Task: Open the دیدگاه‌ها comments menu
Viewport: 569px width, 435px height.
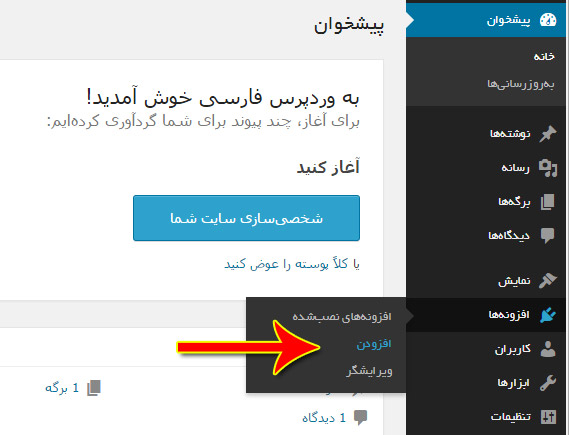Action: 487,236
